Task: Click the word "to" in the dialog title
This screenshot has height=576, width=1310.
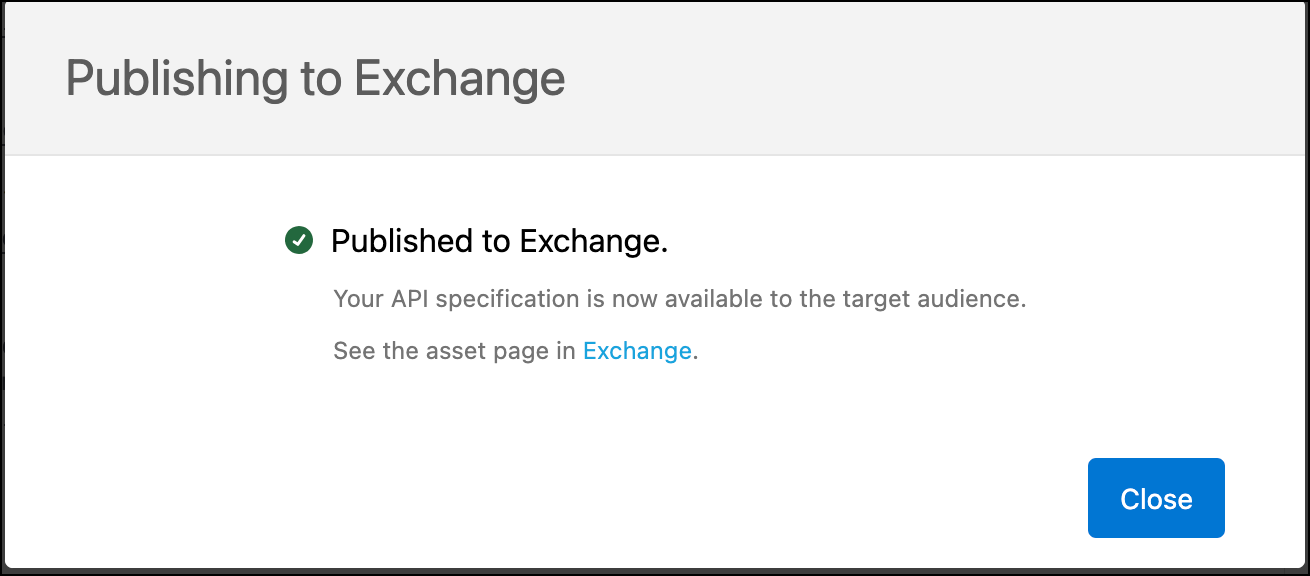Action: pos(322,79)
